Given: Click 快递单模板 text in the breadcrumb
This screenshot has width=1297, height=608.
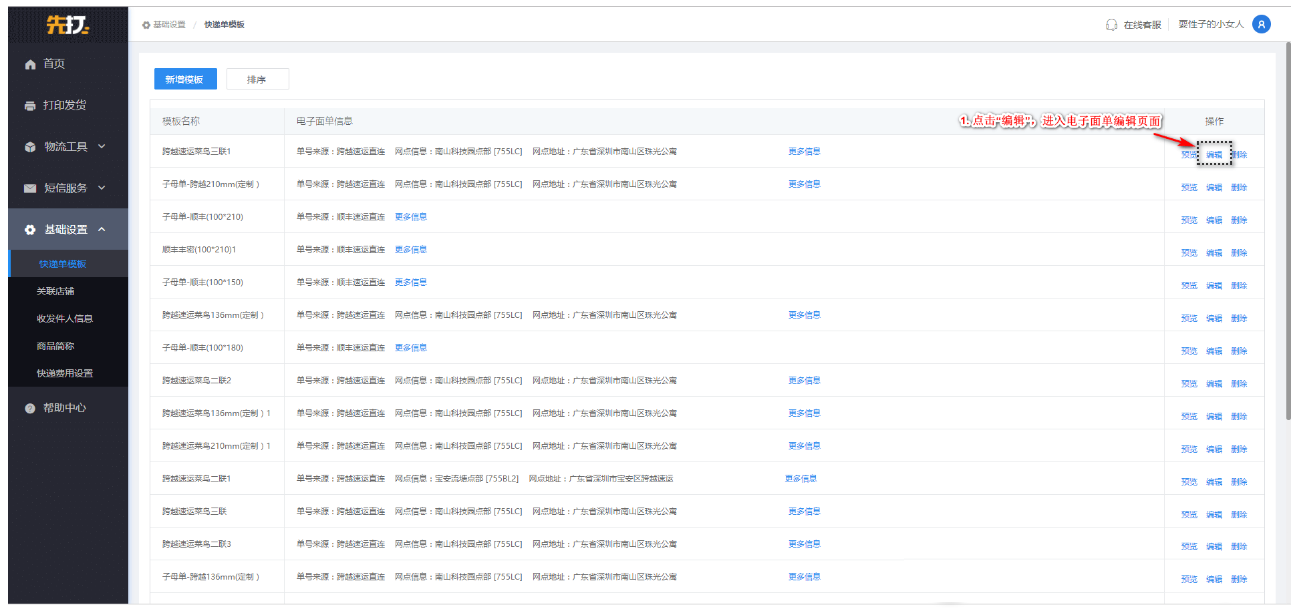Looking at the screenshot, I should coord(224,24).
